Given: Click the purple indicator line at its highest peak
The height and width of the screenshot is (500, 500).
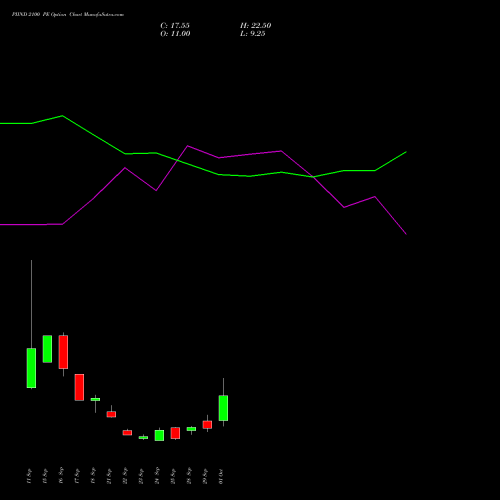Looking at the screenshot, I should coord(188,146).
